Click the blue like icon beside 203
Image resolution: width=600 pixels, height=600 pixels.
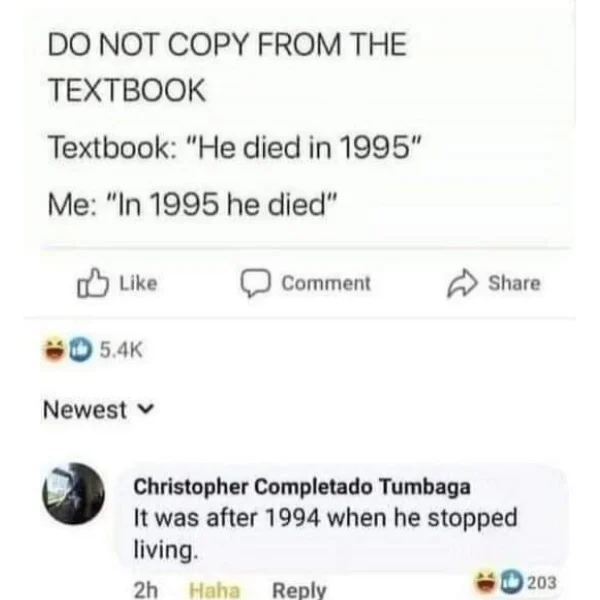coord(512,582)
